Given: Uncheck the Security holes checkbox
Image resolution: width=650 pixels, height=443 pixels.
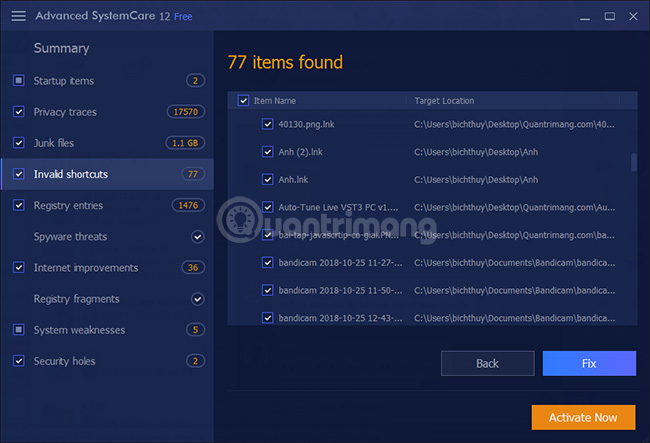Looking at the screenshot, I should [x=19, y=361].
